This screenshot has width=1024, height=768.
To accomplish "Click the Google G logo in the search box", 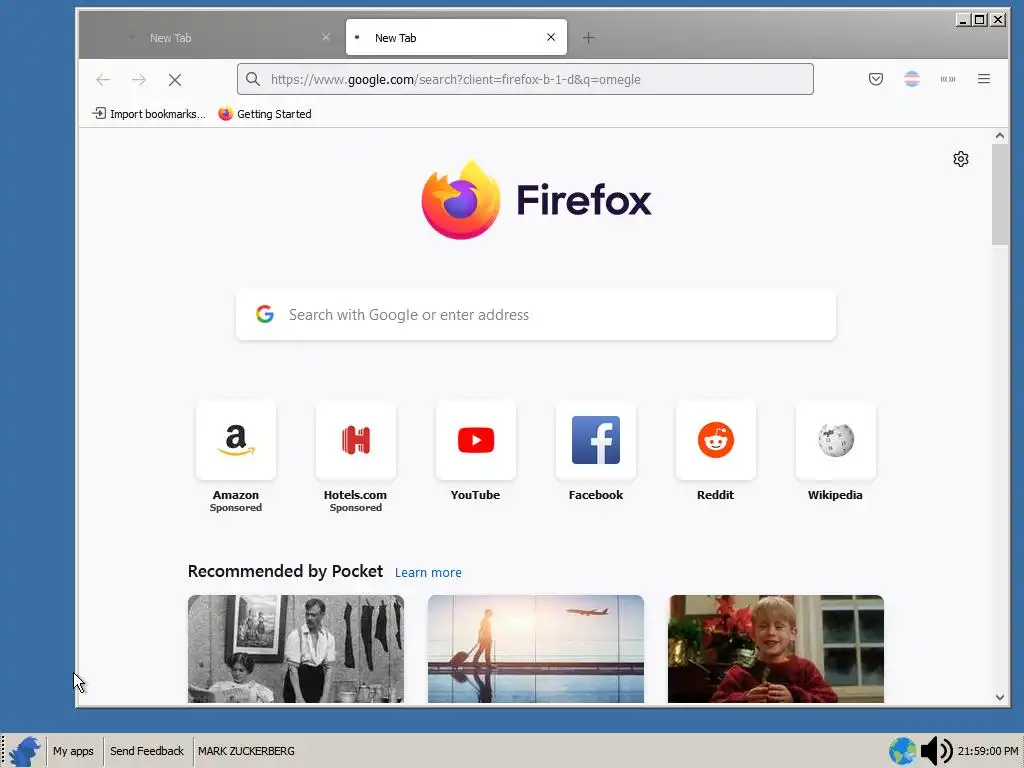I will [x=264, y=314].
